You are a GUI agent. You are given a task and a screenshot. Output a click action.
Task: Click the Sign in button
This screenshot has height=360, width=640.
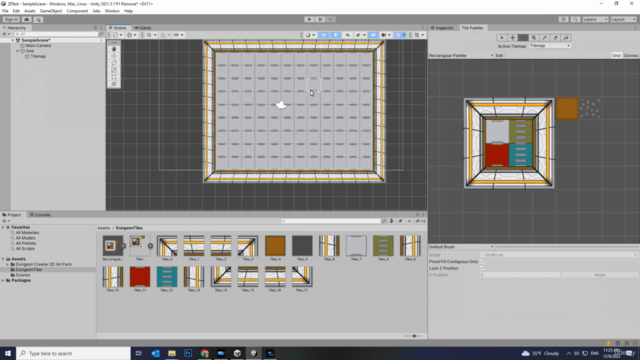click(x=11, y=19)
